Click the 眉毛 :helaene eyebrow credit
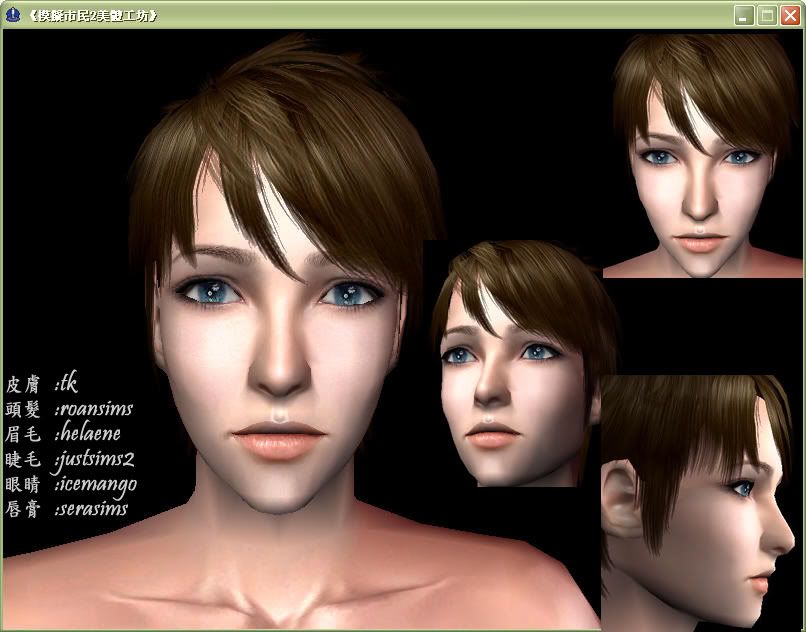806x632 pixels. 63,433
